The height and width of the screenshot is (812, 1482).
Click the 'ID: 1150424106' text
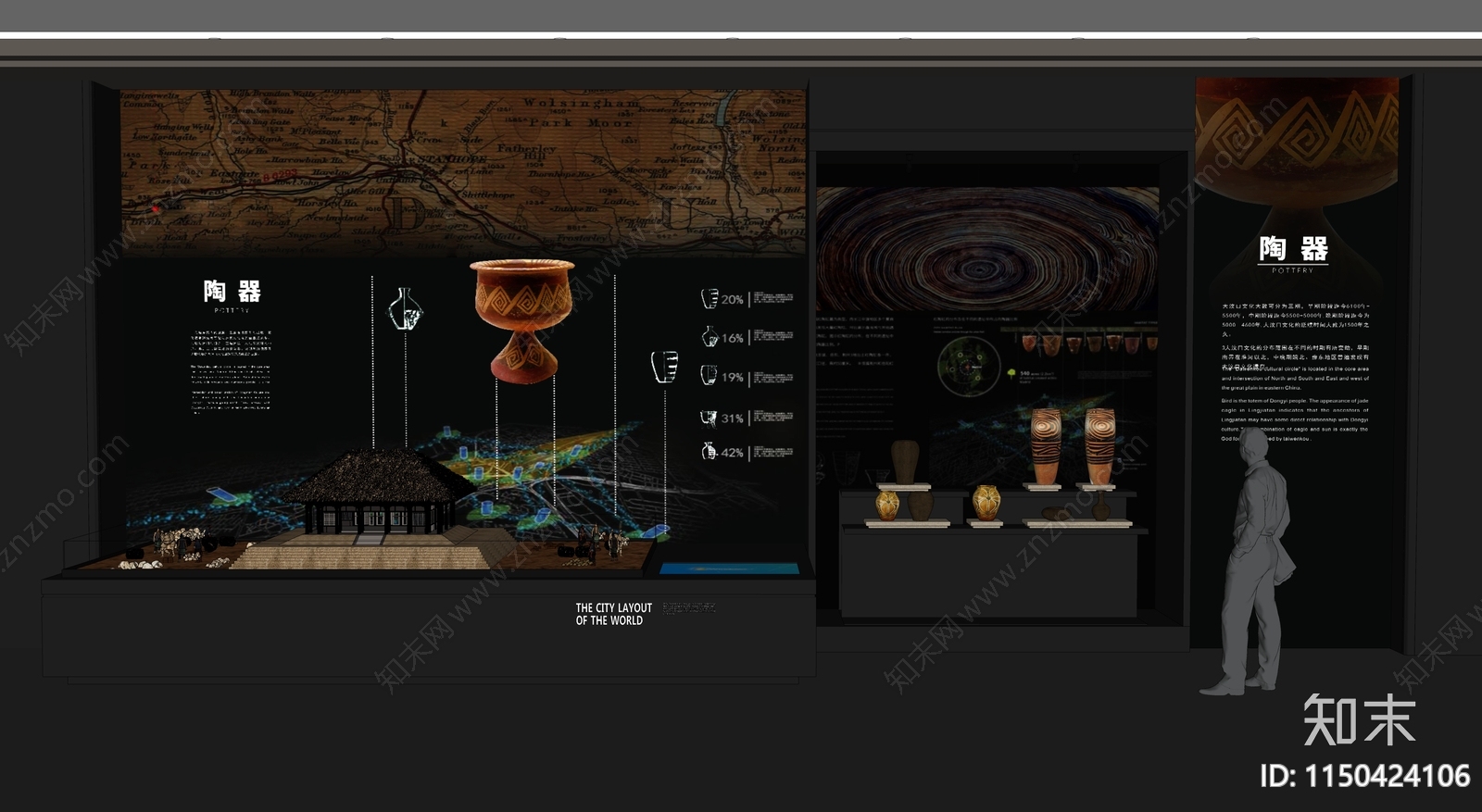[1365, 775]
